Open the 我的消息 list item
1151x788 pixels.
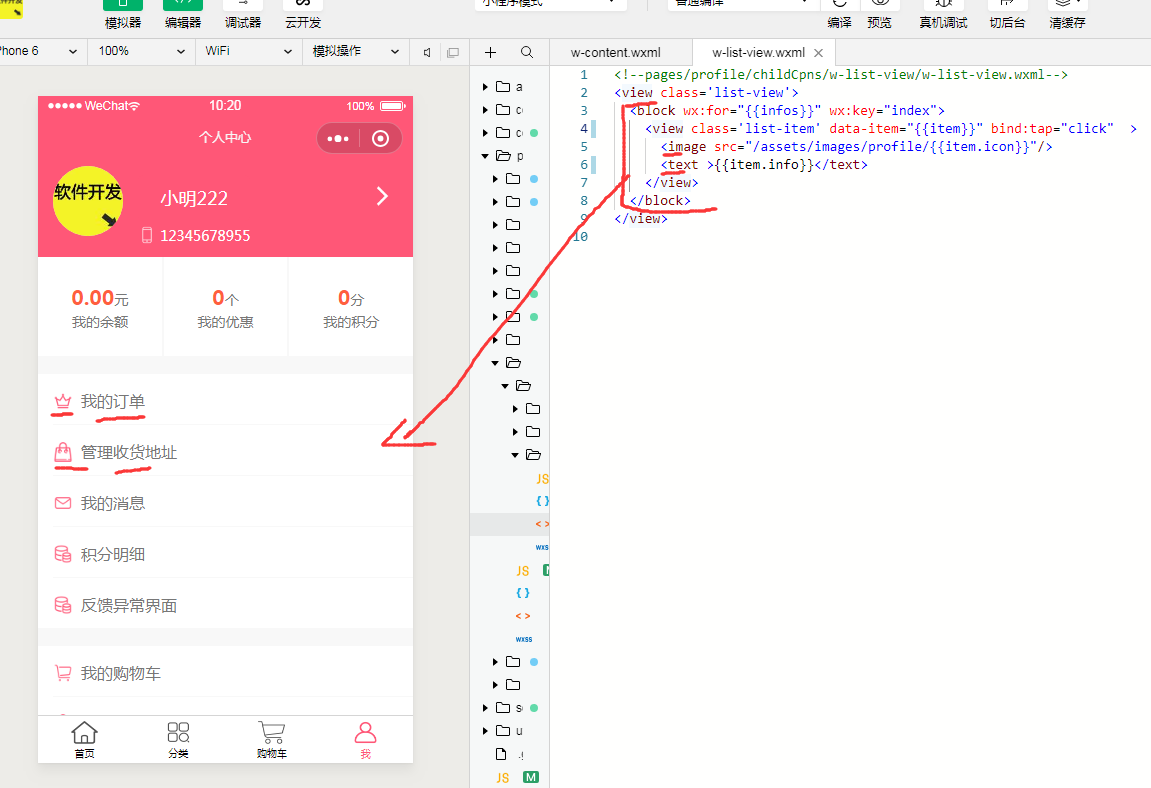[225, 503]
